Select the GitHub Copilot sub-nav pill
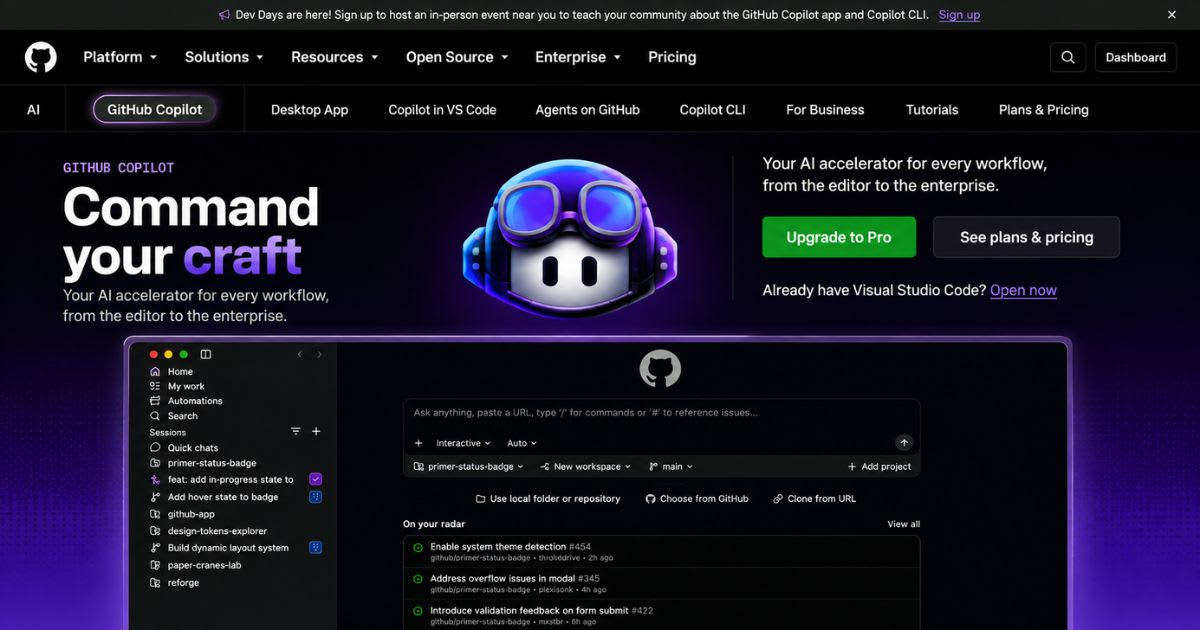Viewport: 1200px width, 630px height. point(155,109)
